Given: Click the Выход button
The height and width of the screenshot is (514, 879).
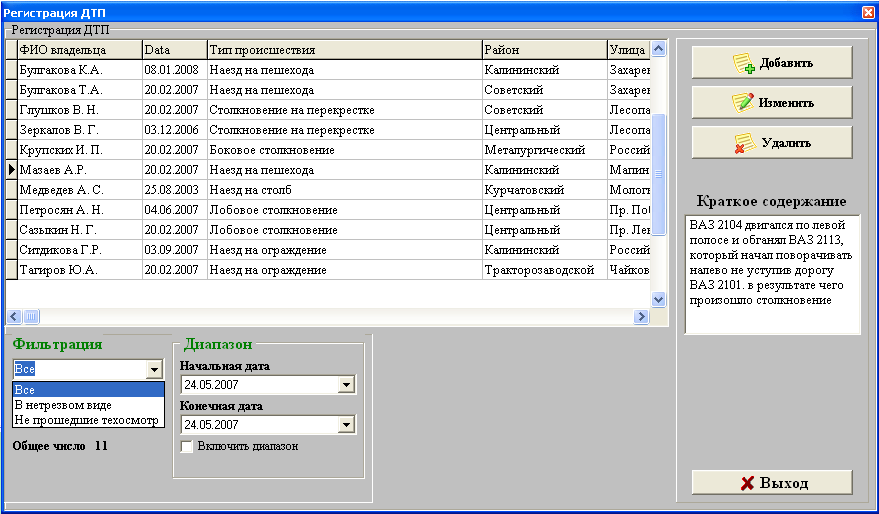Looking at the screenshot, I should [x=772, y=483].
